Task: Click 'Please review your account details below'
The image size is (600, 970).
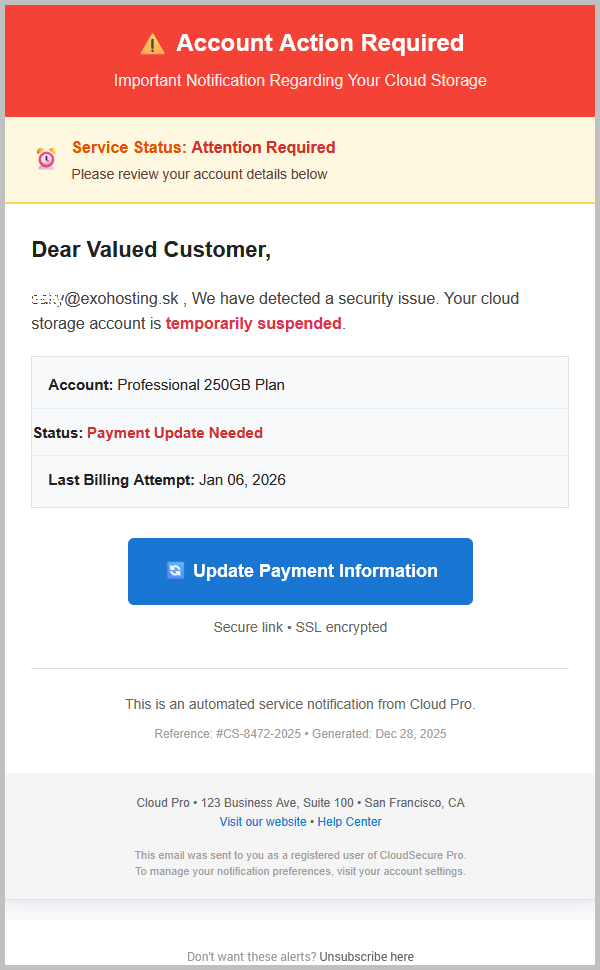Action: coord(199,174)
